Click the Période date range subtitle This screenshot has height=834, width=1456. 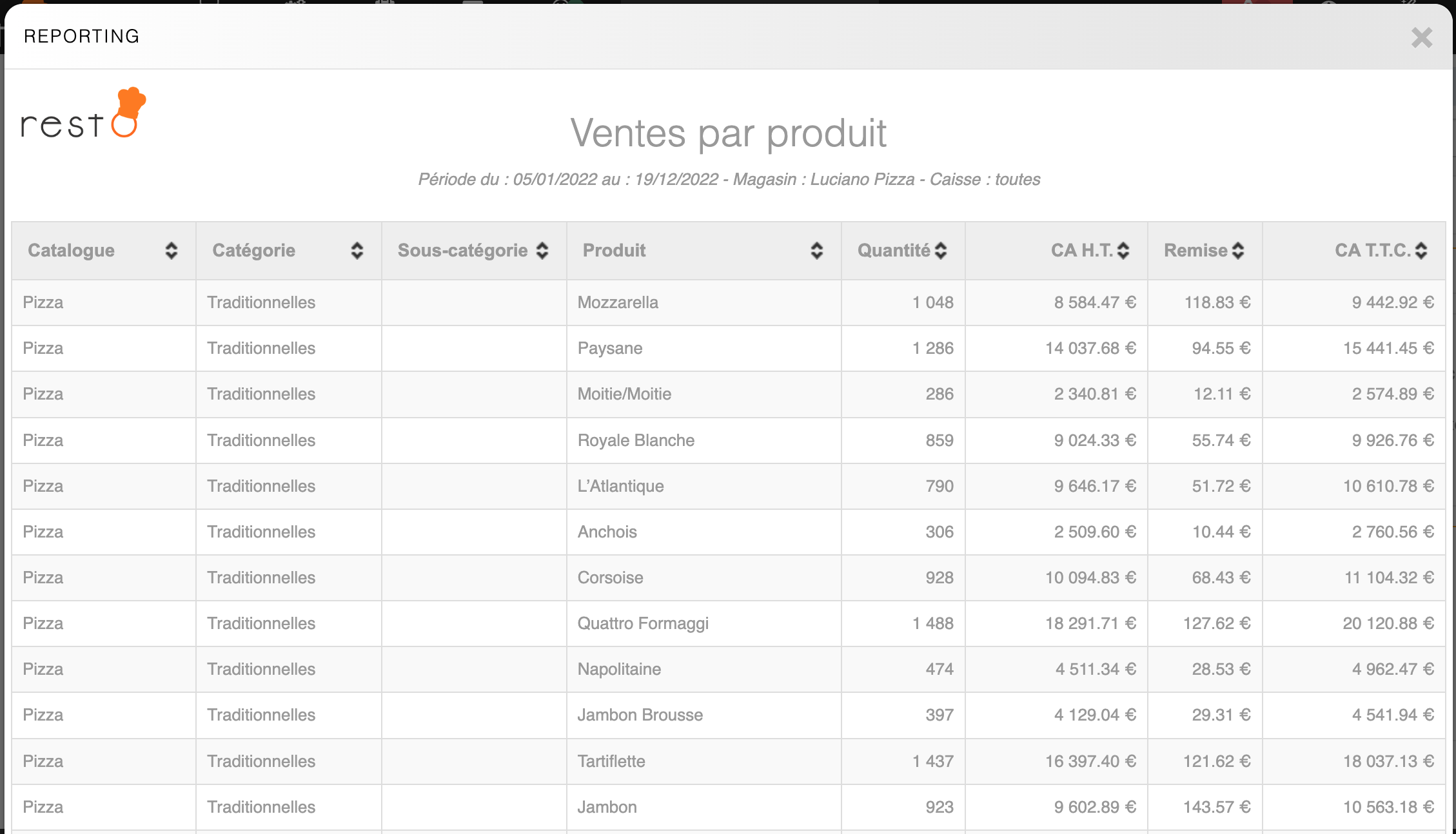click(729, 179)
